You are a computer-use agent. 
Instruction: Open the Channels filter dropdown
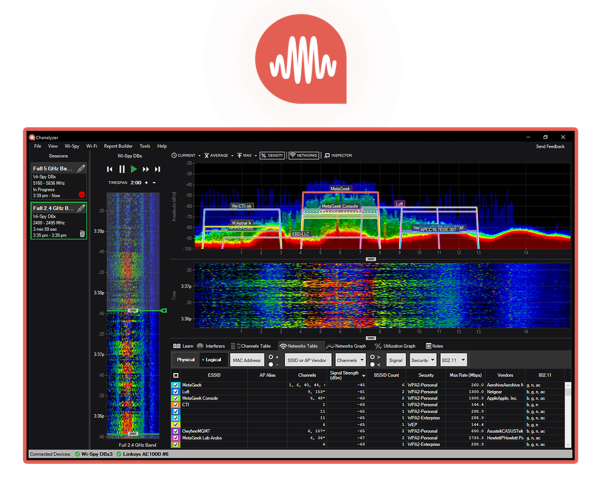click(351, 360)
